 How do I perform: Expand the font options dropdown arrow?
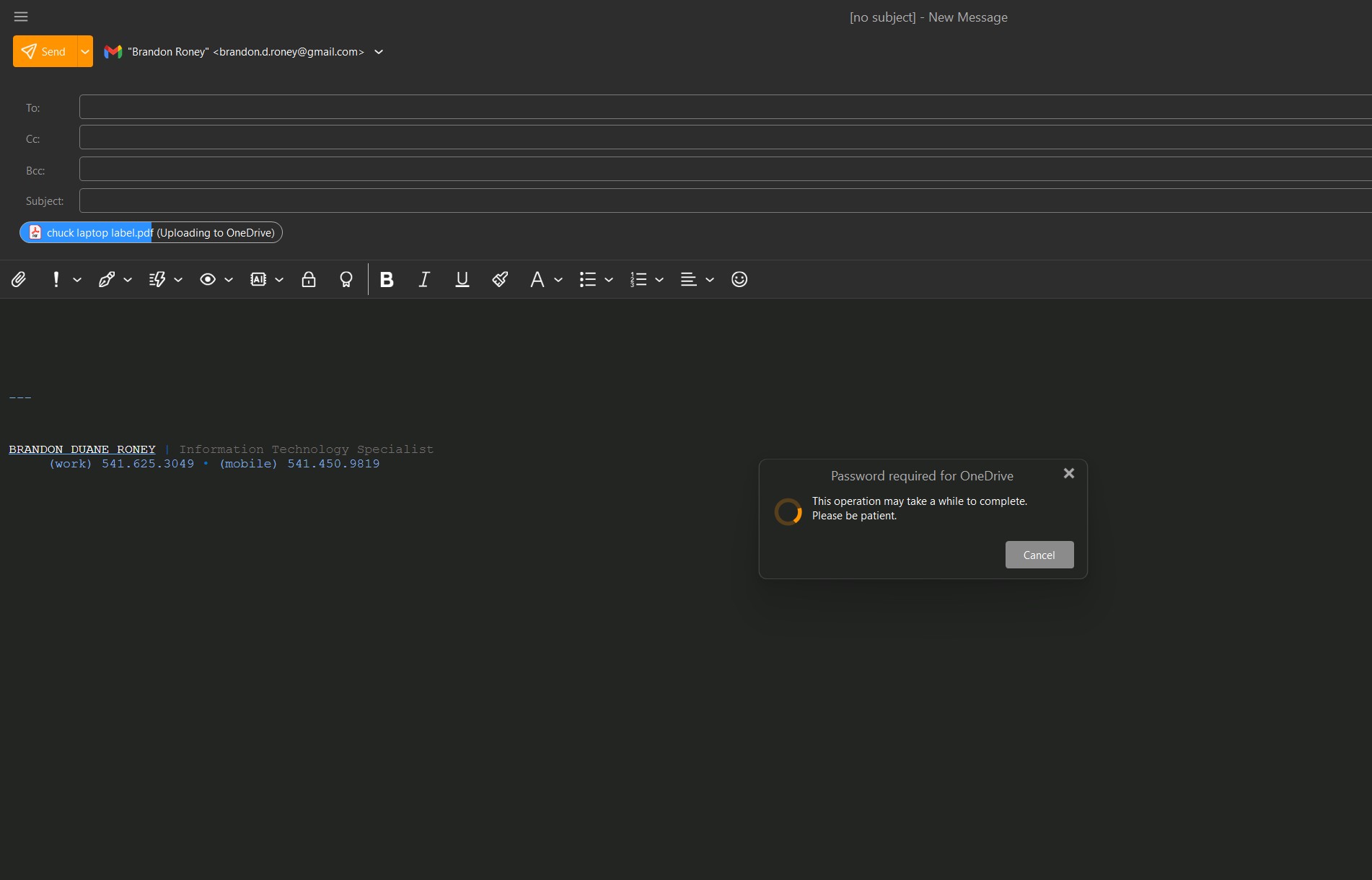pyautogui.click(x=558, y=280)
